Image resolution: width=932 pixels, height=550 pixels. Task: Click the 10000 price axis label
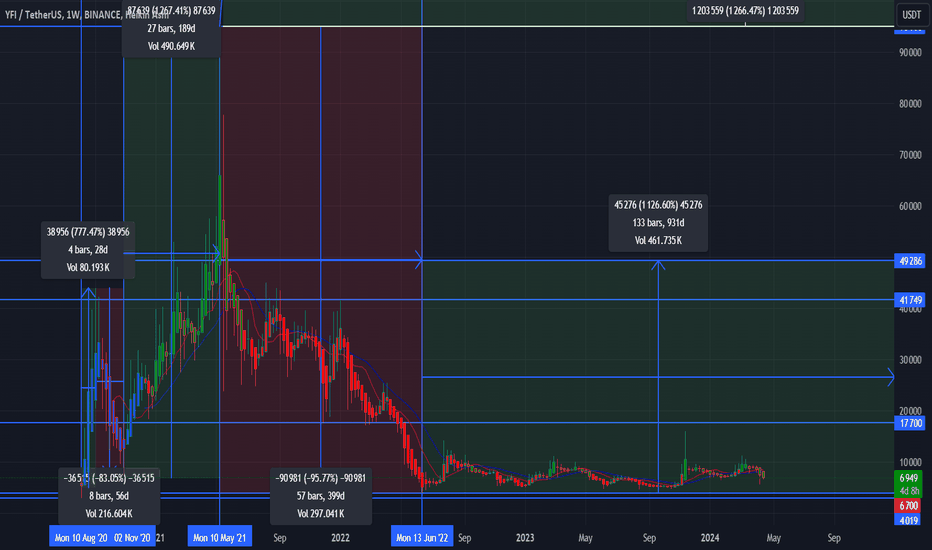click(x=910, y=462)
